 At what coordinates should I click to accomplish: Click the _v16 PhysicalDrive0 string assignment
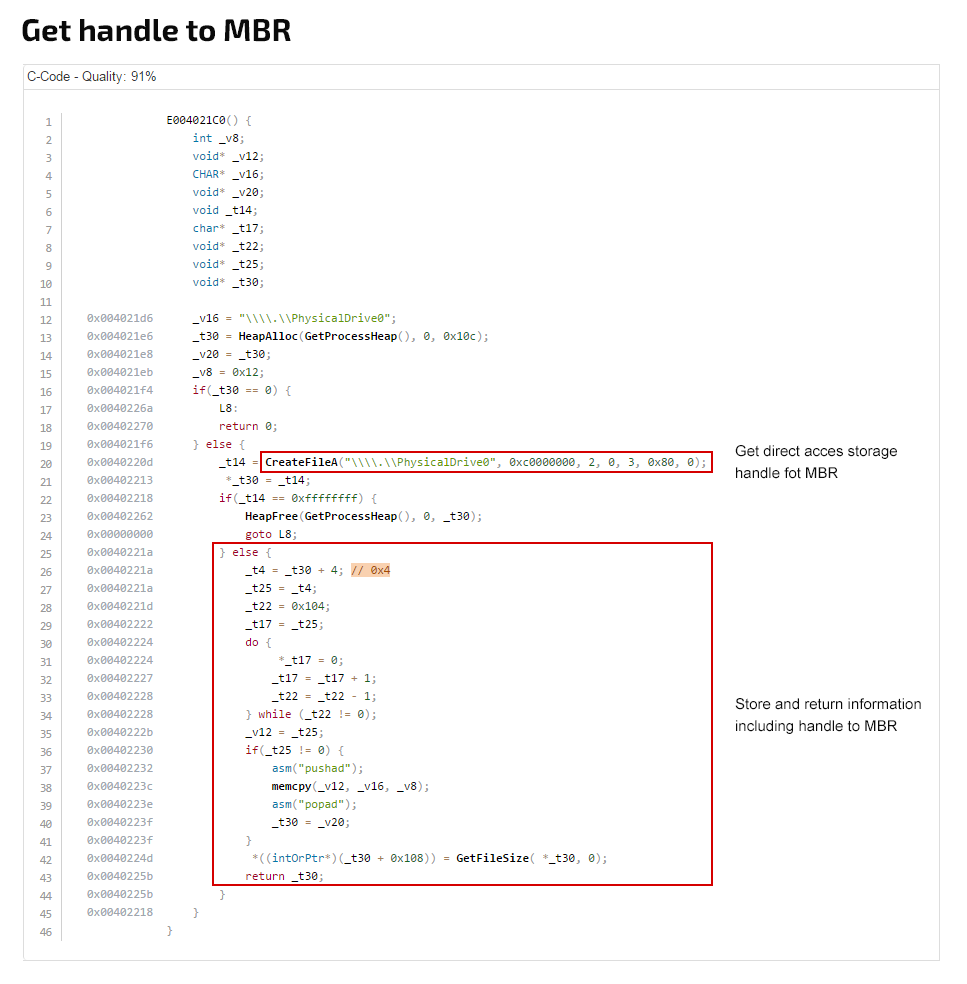pos(294,318)
